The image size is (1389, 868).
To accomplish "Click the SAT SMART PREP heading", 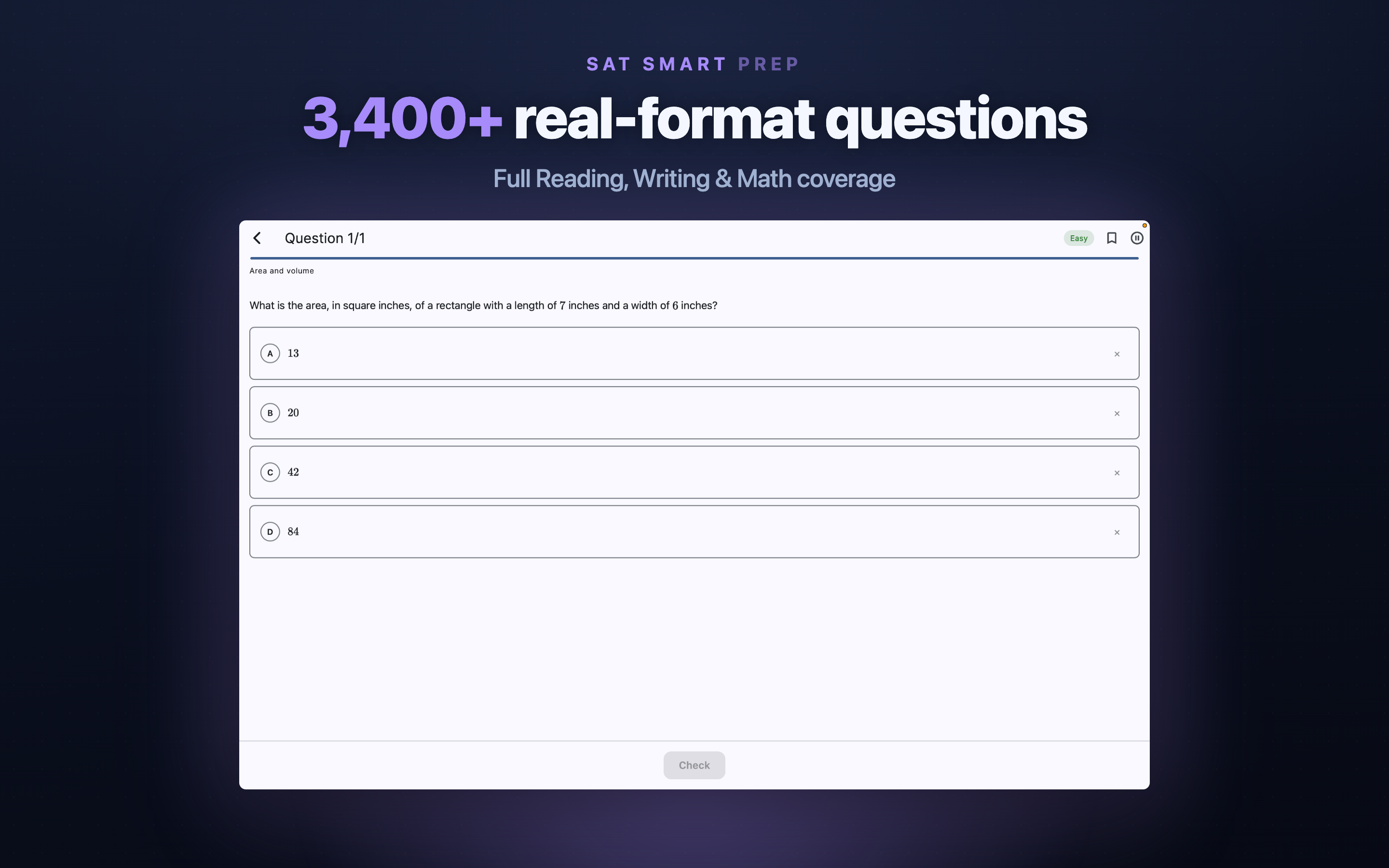I will (693, 64).
